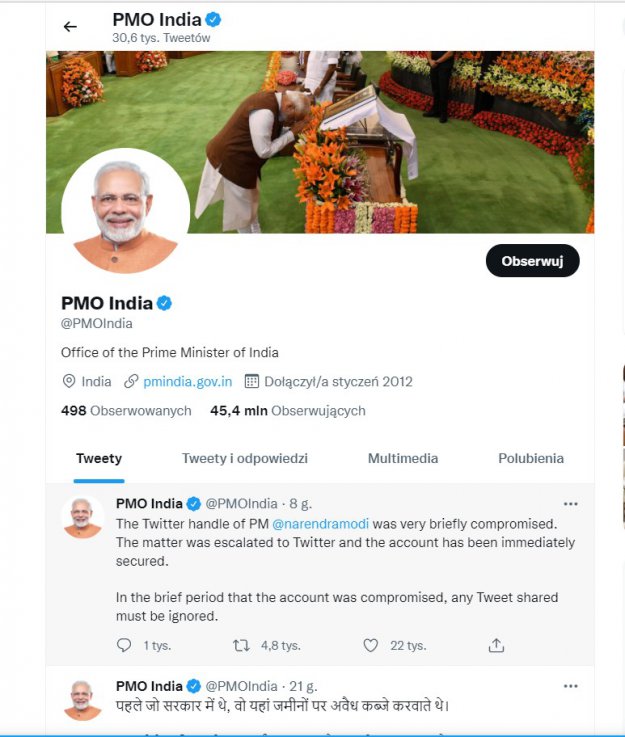Viewport: 625px width, 737px height.
Task: Open more options on the Hindi tweet
Action: (570, 686)
